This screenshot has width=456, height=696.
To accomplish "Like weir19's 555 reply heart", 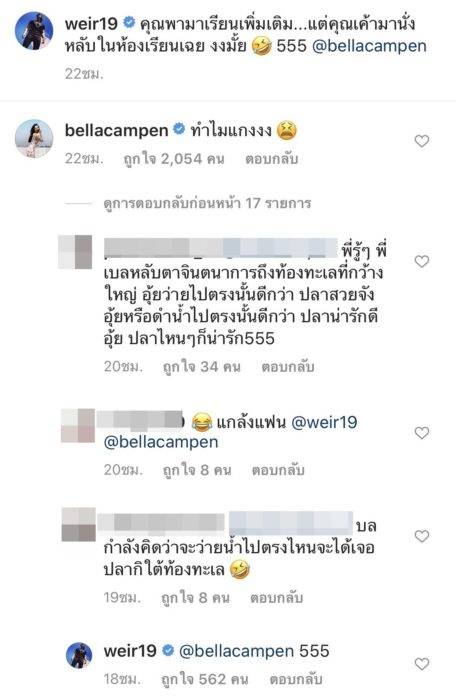I will [421, 664].
